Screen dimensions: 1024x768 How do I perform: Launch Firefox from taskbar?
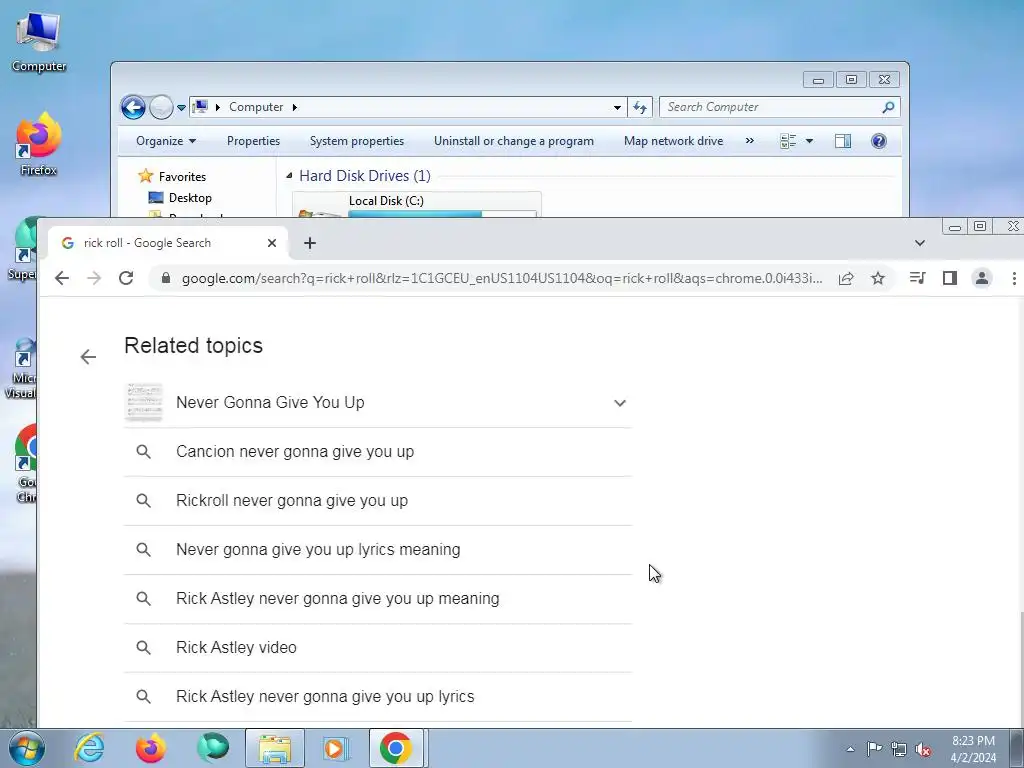point(150,748)
